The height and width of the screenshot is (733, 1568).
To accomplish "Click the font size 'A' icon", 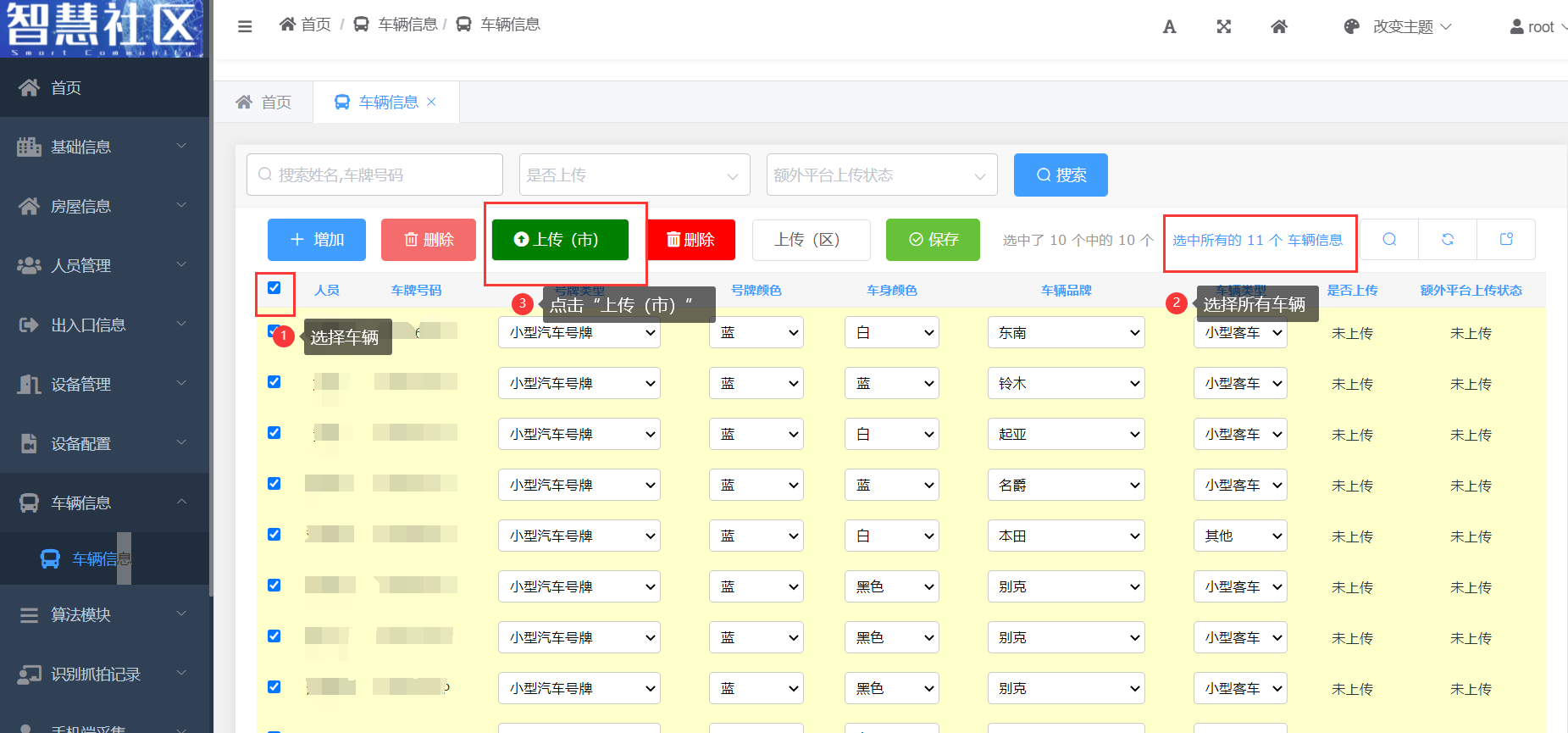I will pos(1169,26).
